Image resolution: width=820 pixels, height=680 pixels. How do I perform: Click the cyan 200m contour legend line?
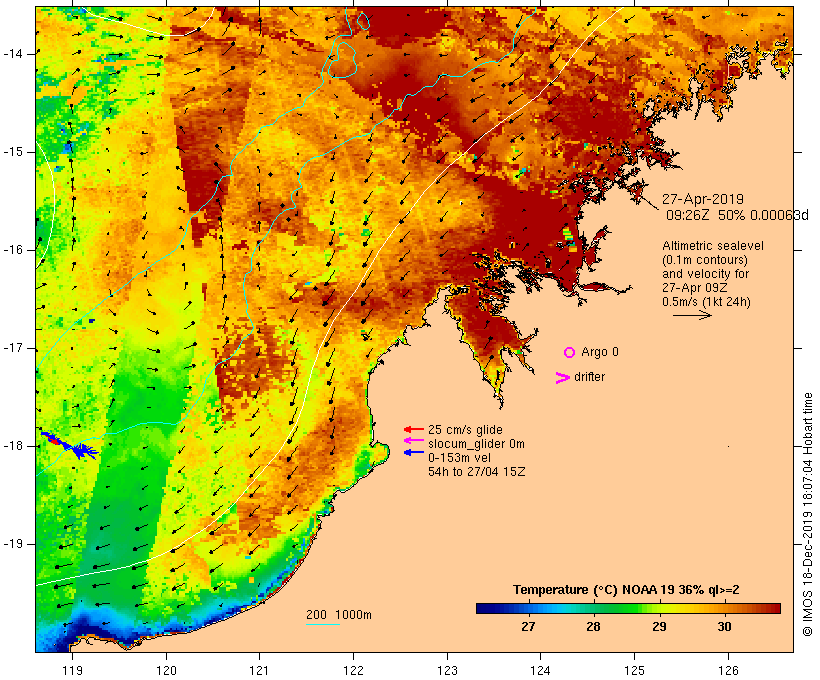(x=323, y=624)
